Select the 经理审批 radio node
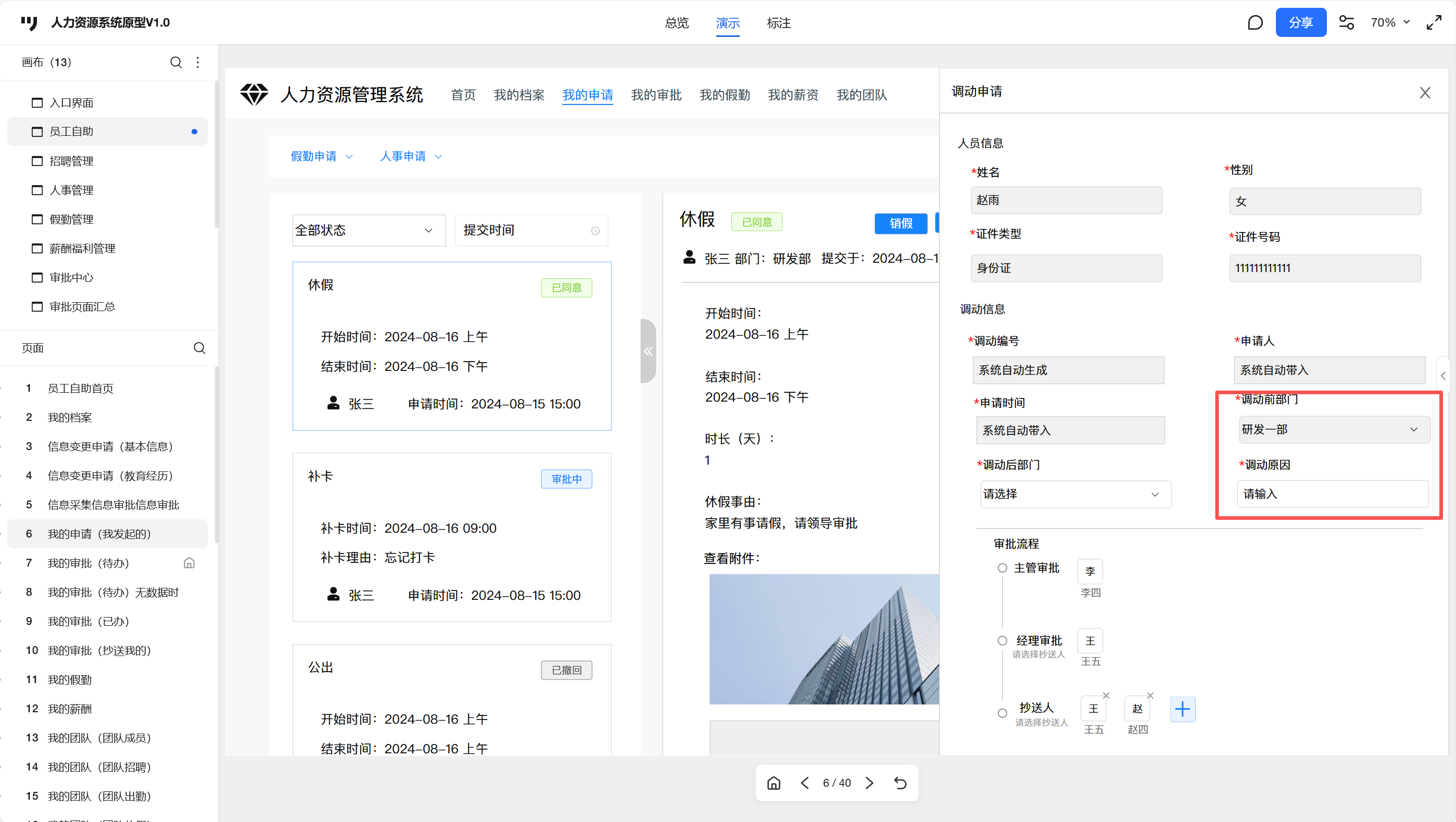1456x822 pixels. (1002, 640)
